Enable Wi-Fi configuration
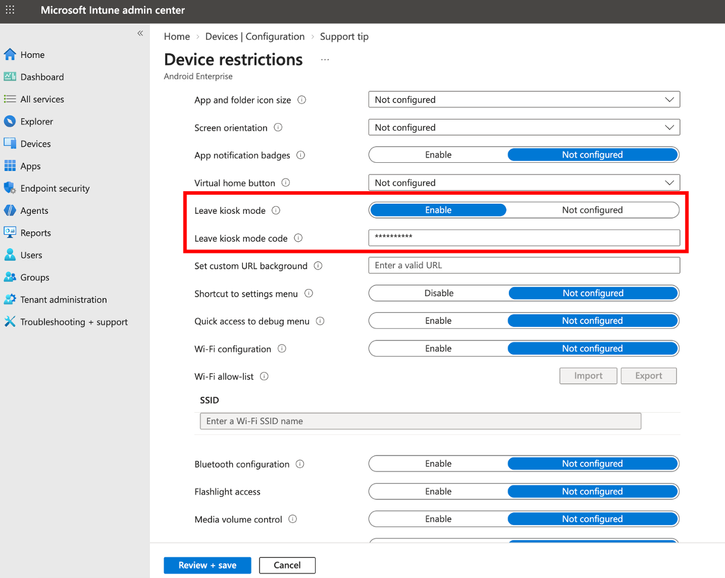This screenshot has height=578, width=725. tap(438, 349)
